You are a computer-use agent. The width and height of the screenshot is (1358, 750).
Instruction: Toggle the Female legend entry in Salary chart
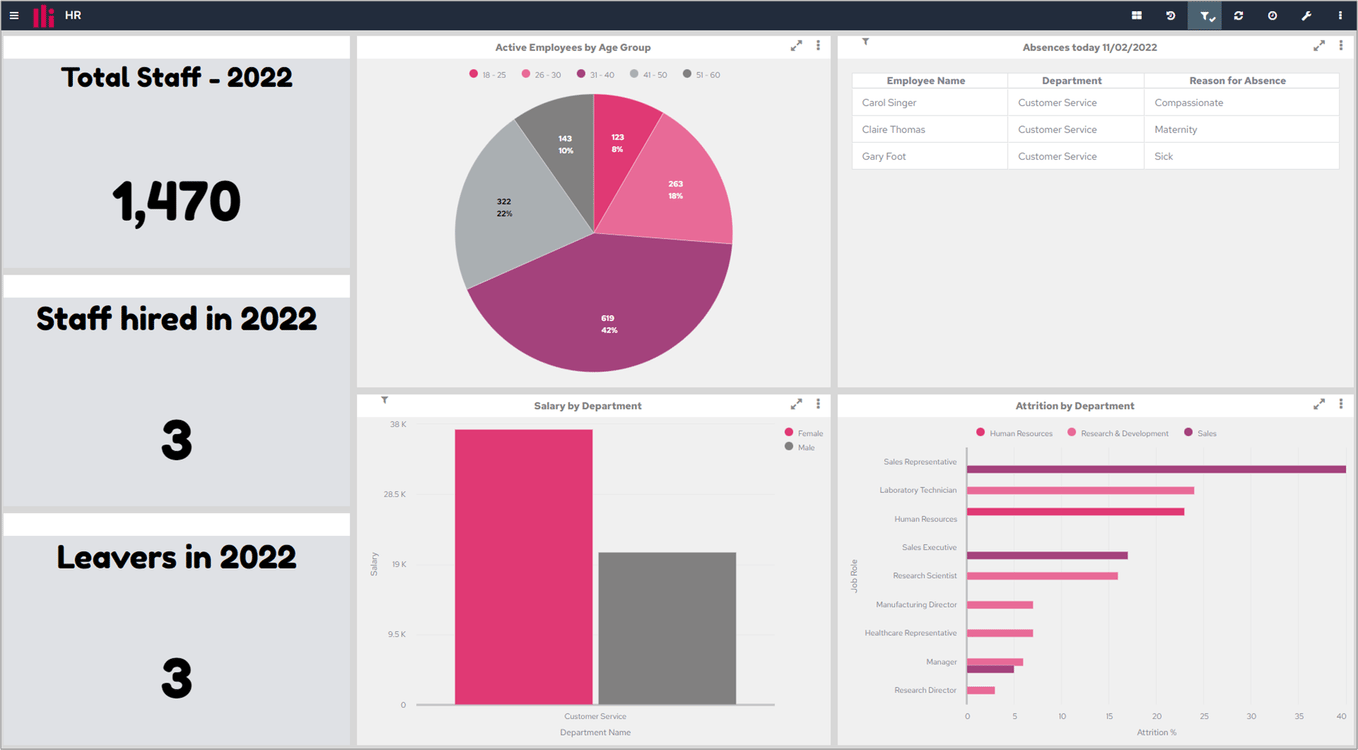[x=804, y=433]
